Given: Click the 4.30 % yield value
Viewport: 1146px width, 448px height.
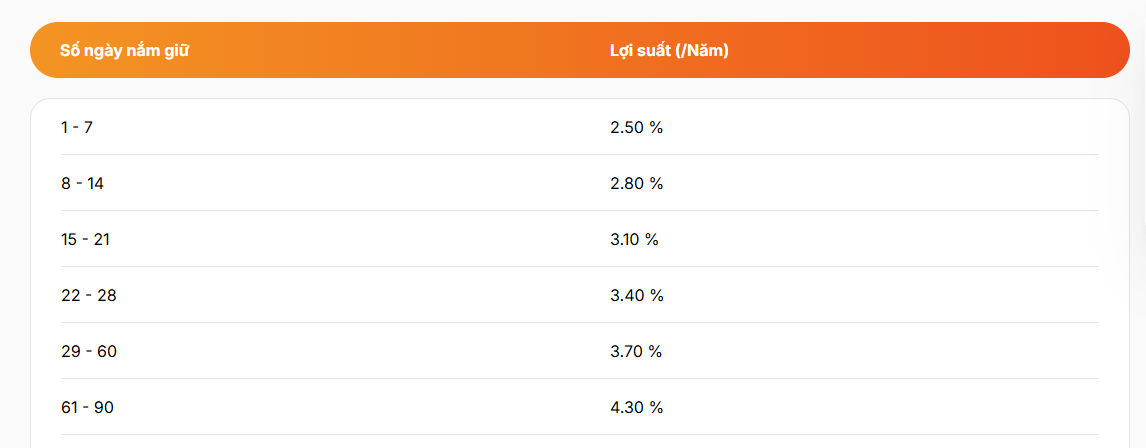Looking at the screenshot, I should tap(637, 407).
